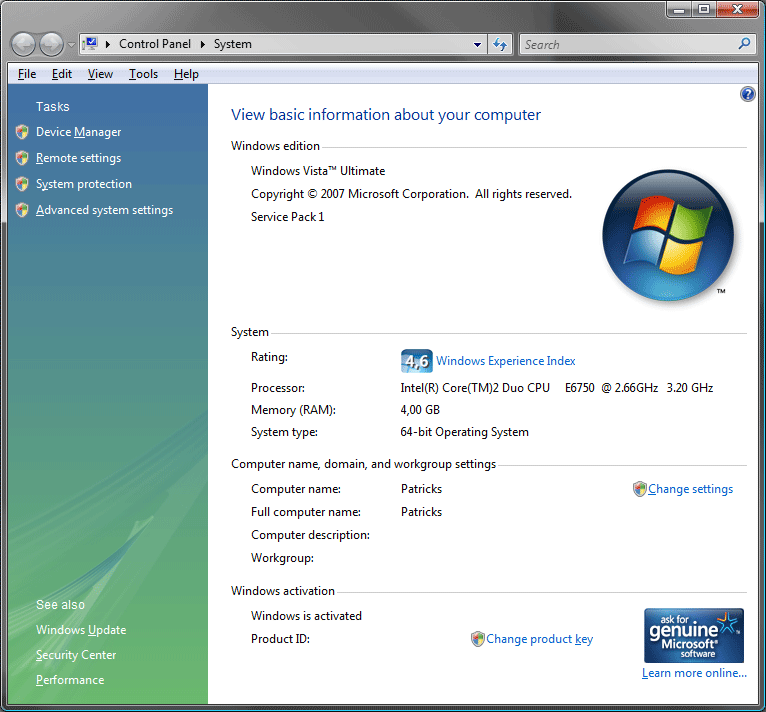Click the blue help question mark icon
This screenshot has width=766, height=712.
[747, 94]
